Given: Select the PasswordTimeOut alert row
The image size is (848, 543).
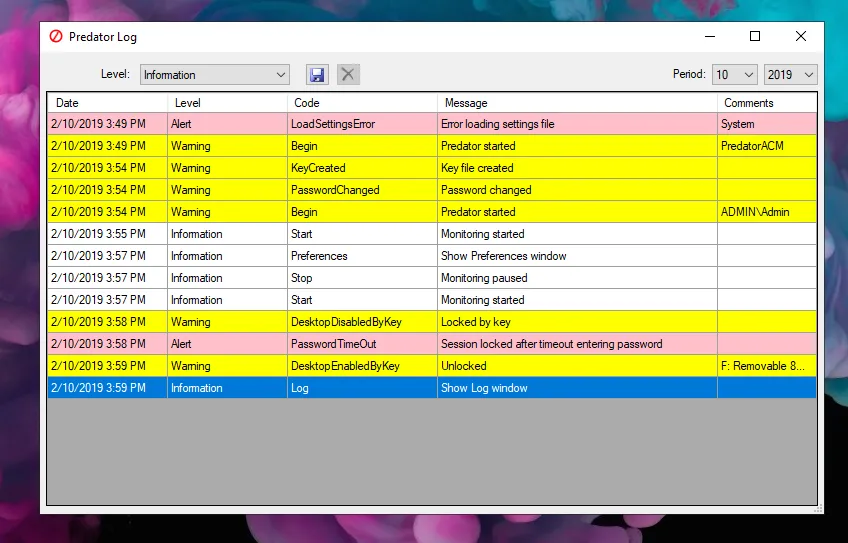Looking at the screenshot, I should (x=333, y=344).
